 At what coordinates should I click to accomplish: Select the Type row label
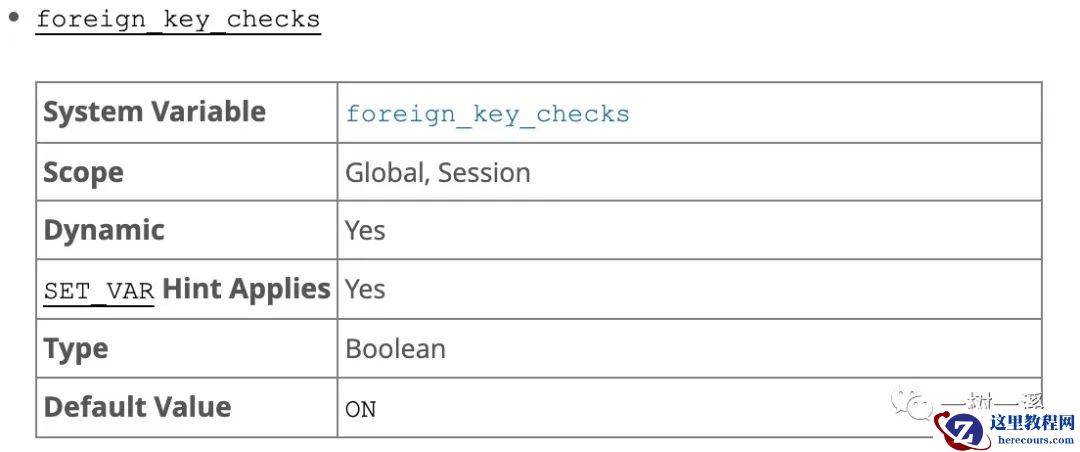tap(75, 348)
